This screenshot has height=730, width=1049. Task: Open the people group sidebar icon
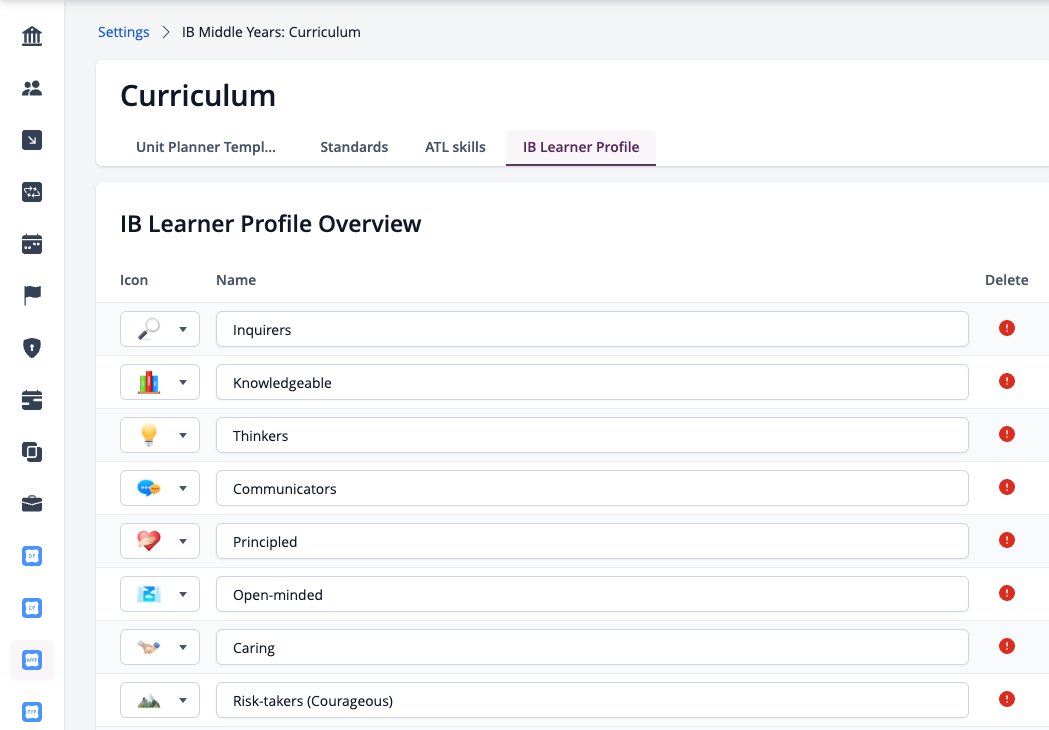(x=31, y=88)
